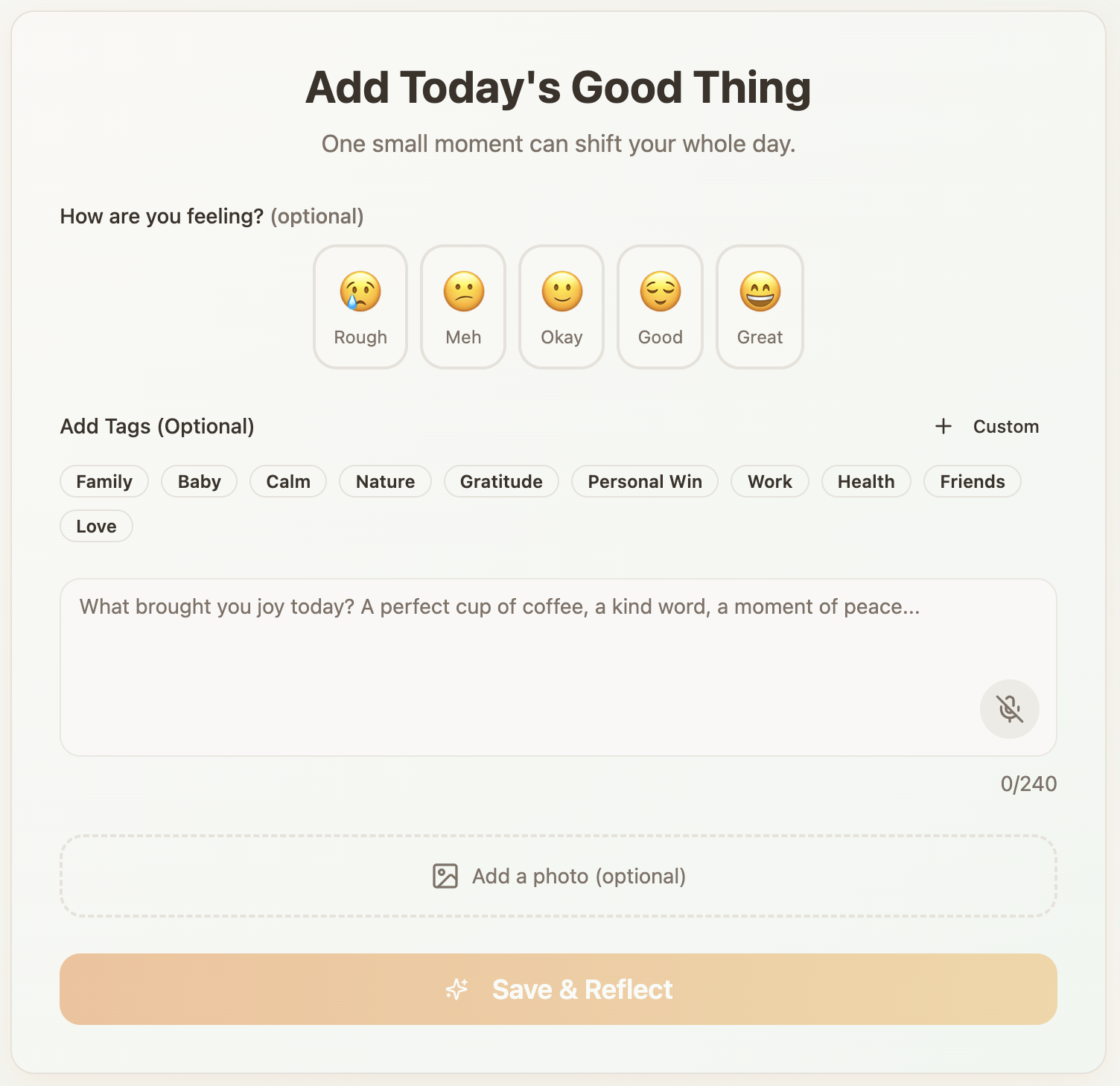Select the Work tag
The width and height of the screenshot is (1120, 1086).
[769, 481]
